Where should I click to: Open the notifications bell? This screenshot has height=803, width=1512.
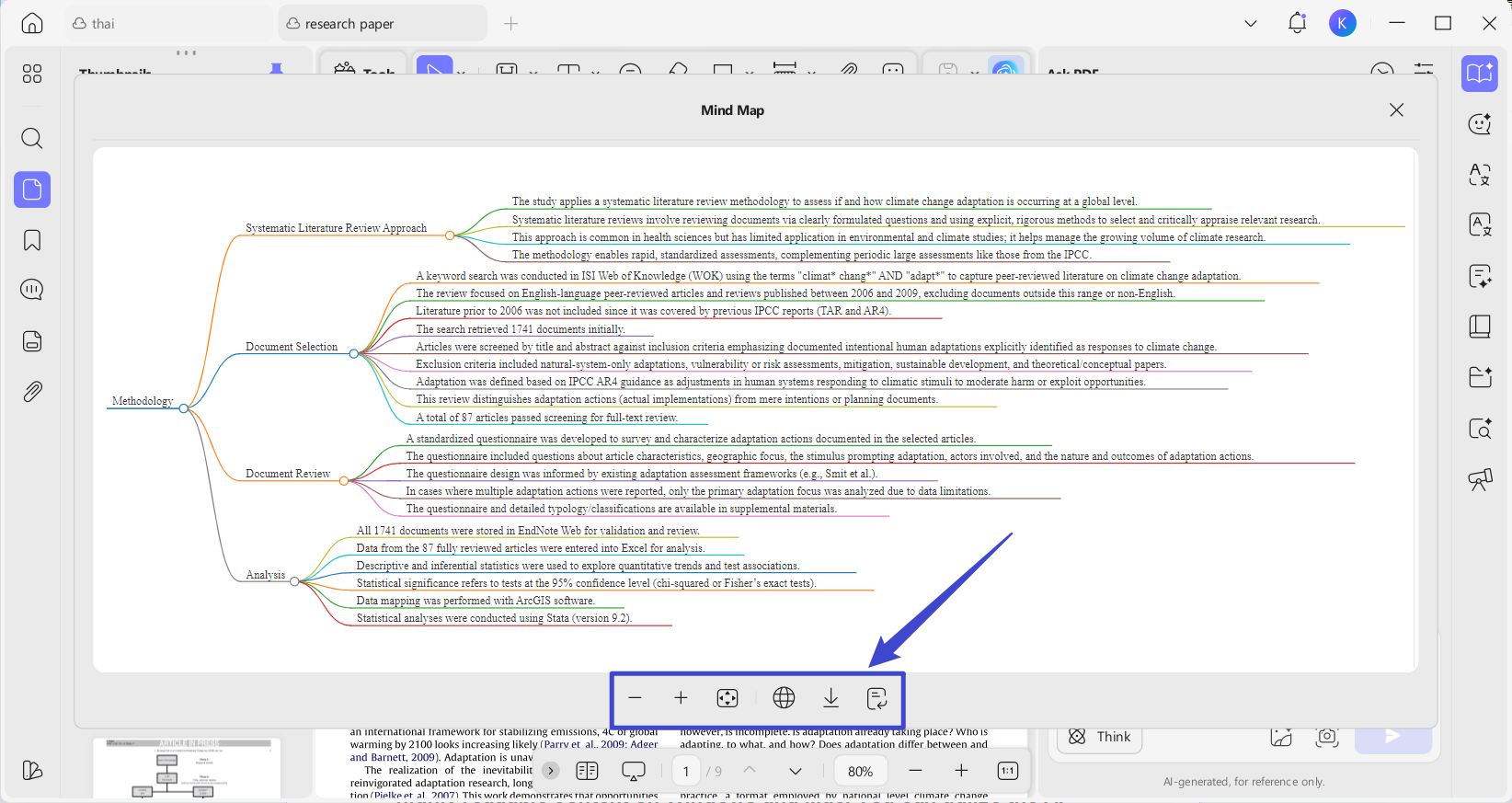(x=1297, y=23)
